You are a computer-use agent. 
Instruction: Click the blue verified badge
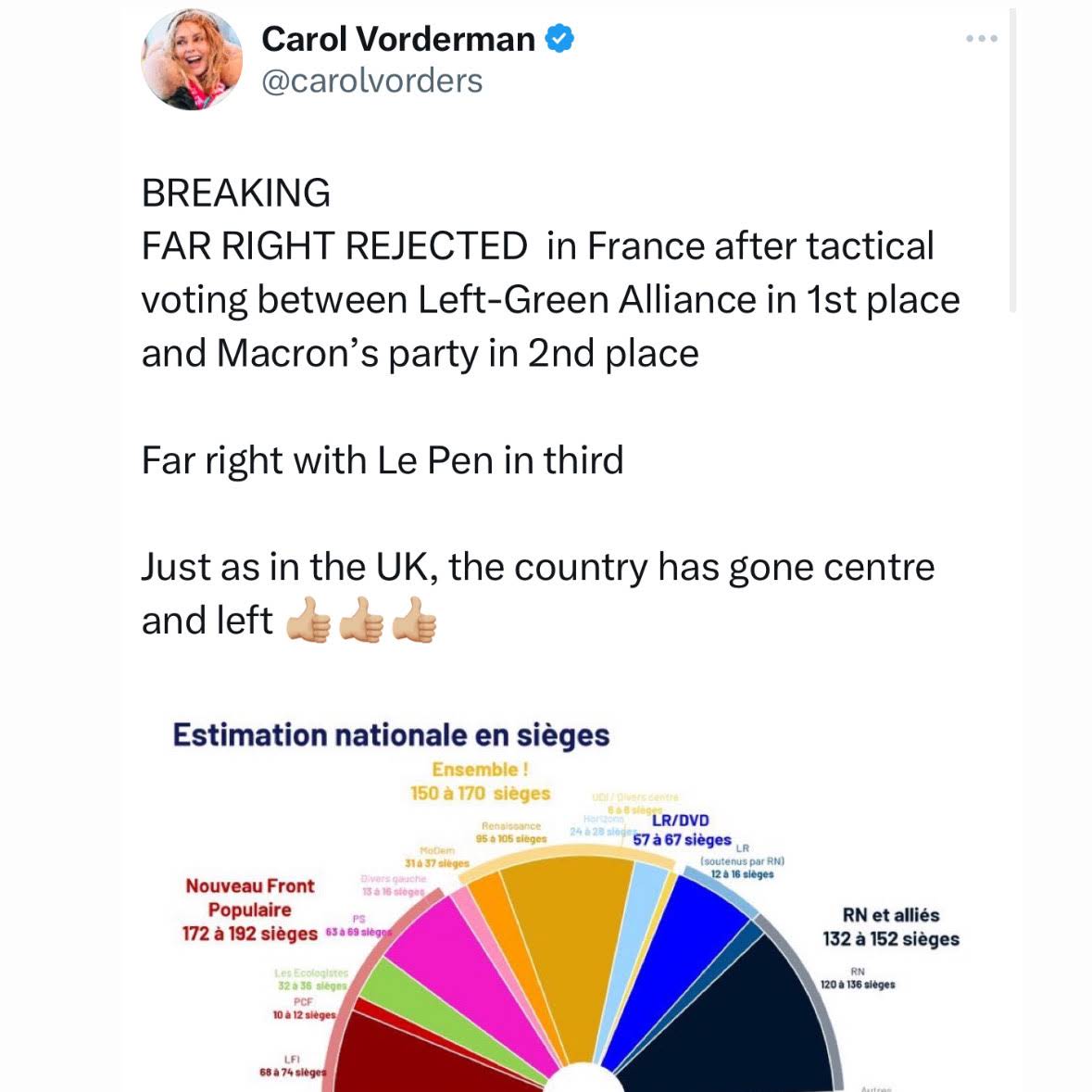559,39
